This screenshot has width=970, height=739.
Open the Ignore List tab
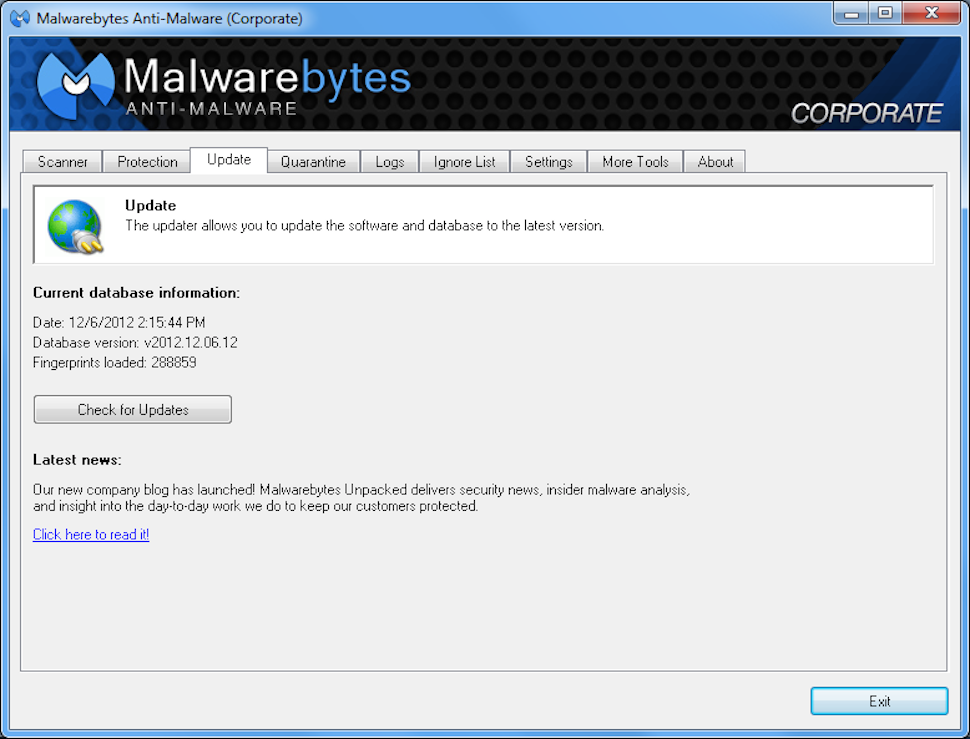coord(464,161)
